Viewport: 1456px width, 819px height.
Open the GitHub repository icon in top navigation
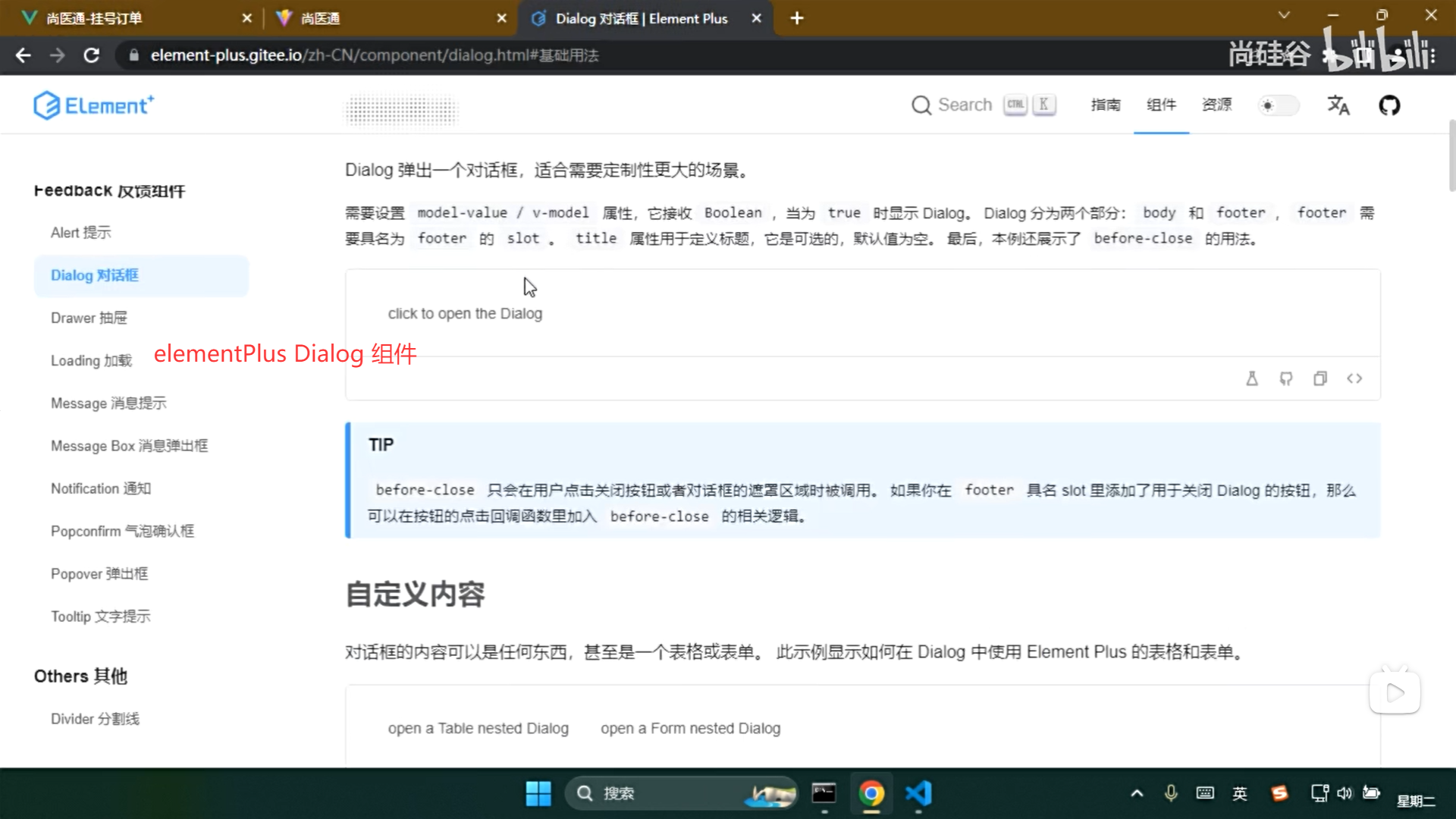[1389, 105]
